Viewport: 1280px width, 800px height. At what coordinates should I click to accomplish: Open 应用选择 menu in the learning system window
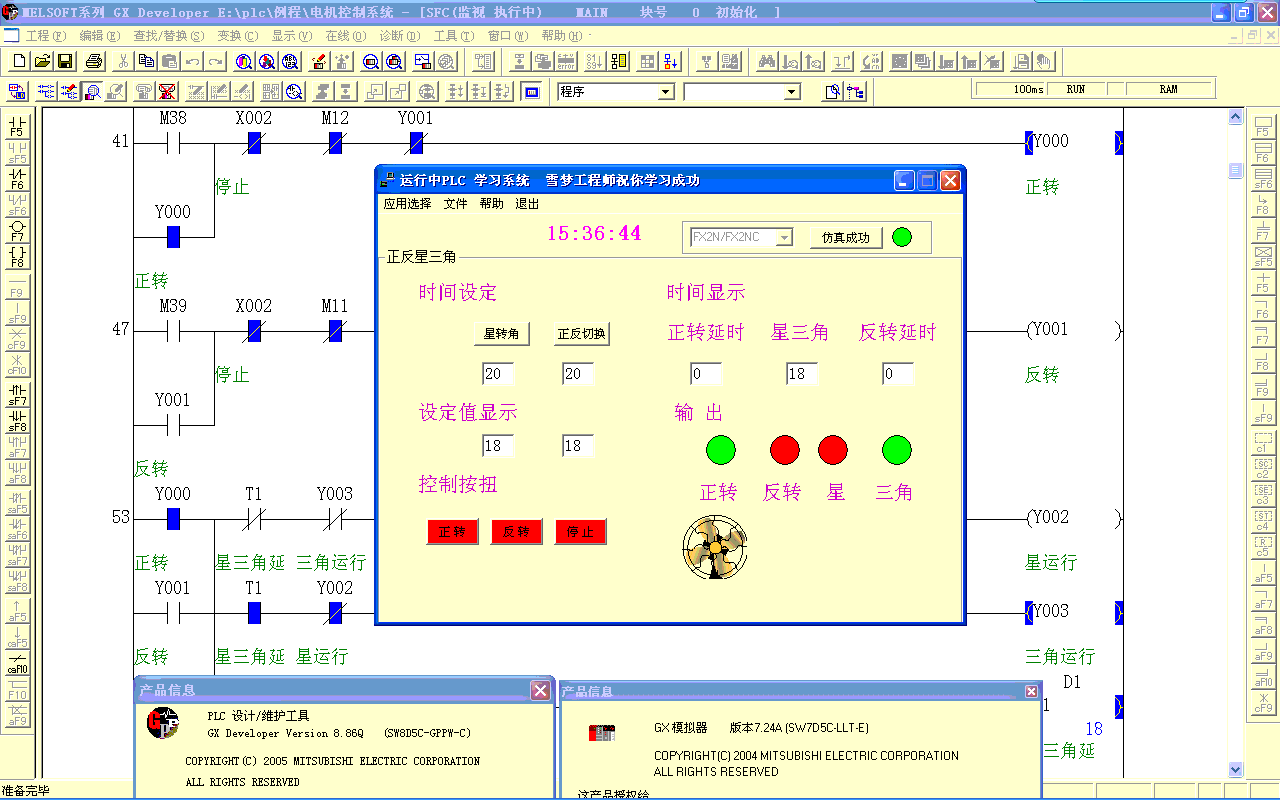click(407, 204)
